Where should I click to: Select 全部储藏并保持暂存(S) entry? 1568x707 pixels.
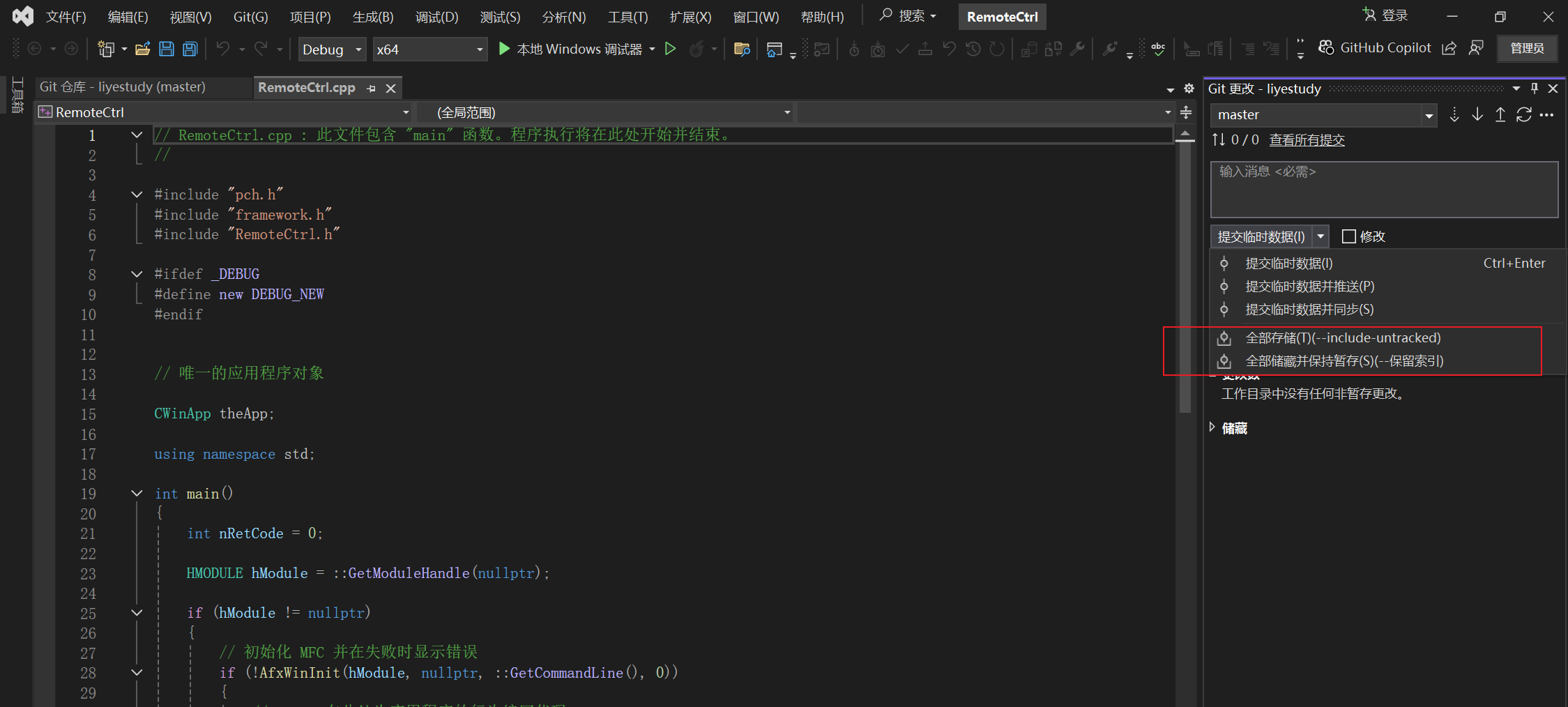1387,361
